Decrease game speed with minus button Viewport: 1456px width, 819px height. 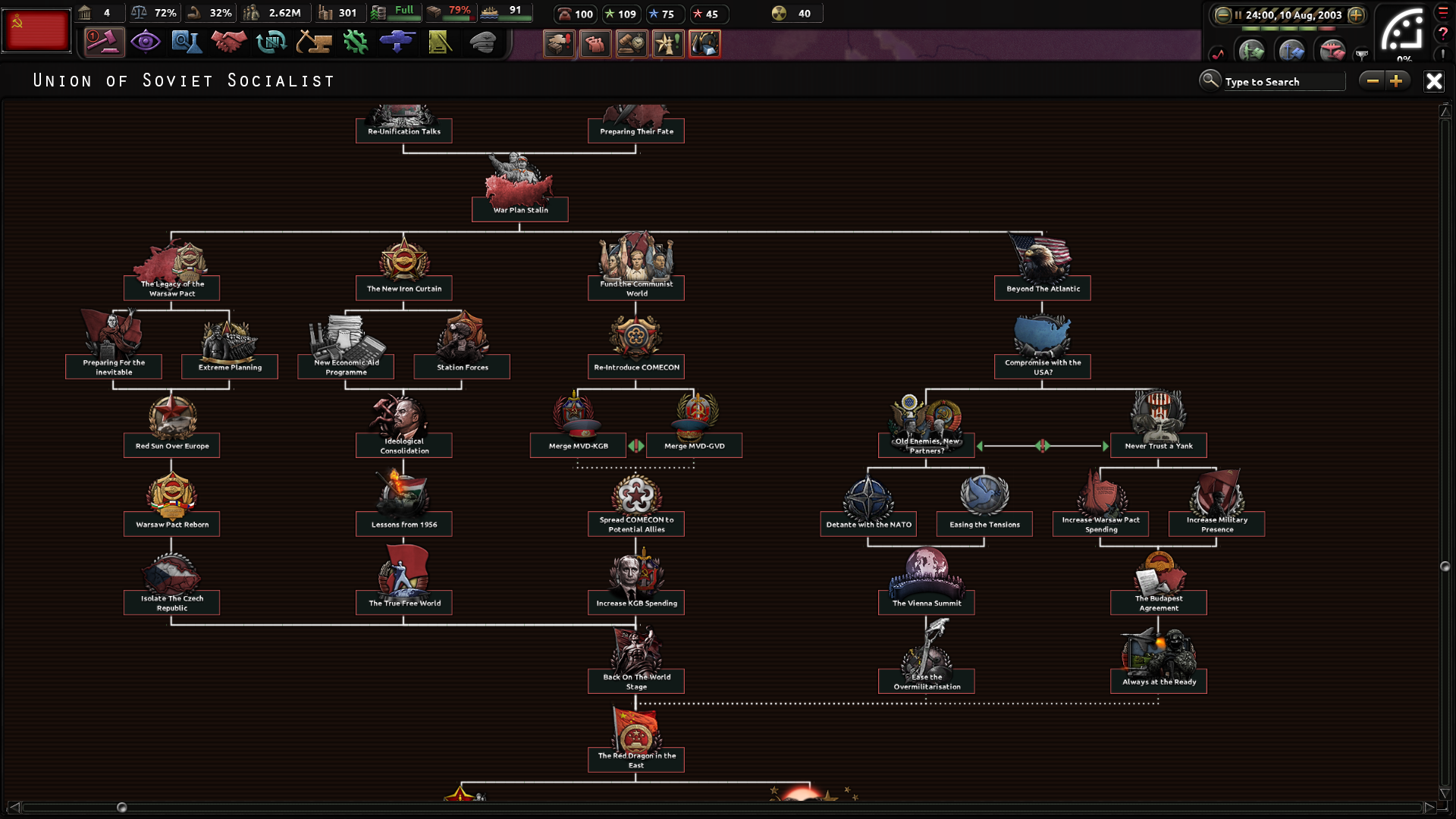click(x=1222, y=14)
